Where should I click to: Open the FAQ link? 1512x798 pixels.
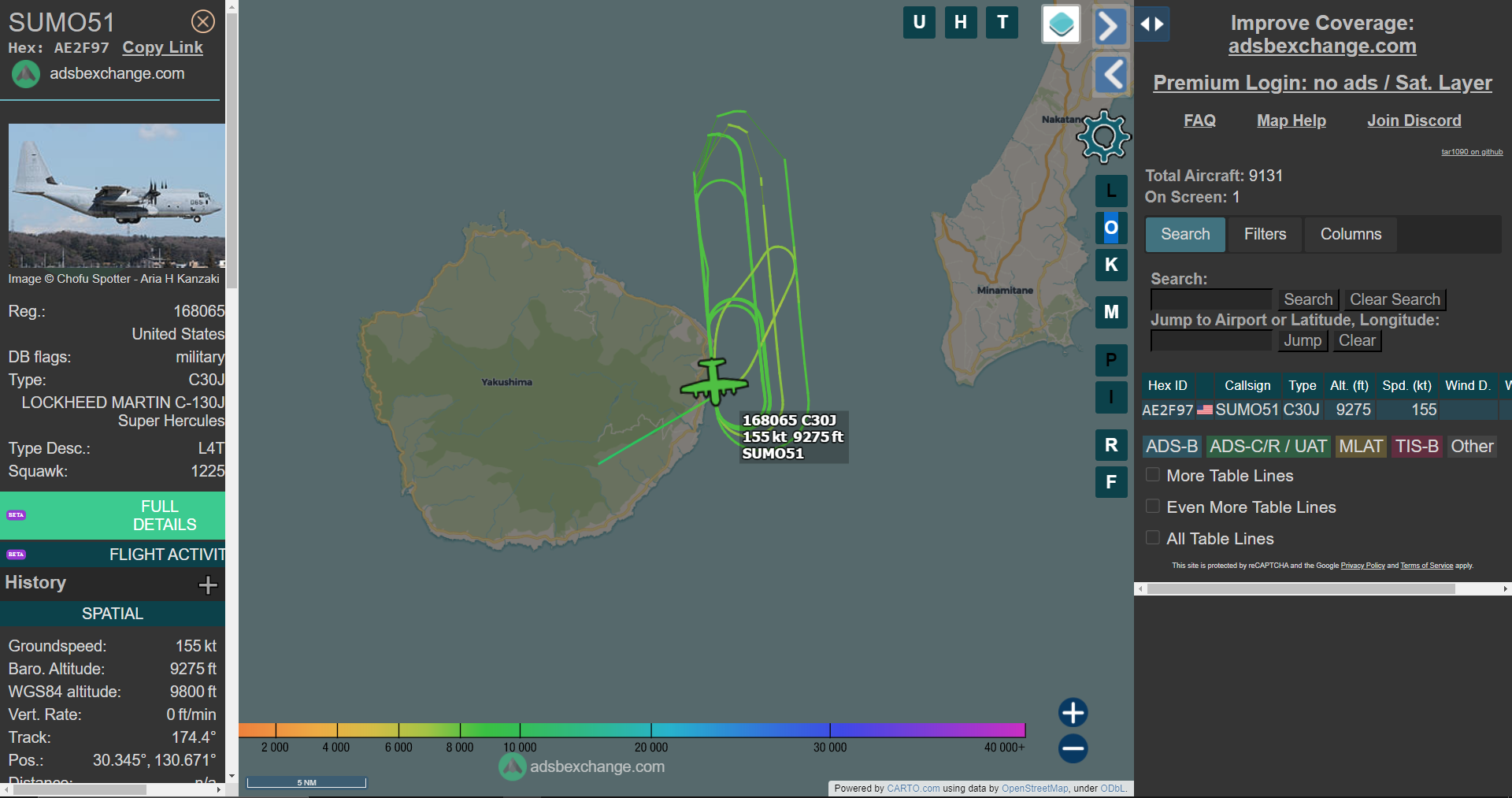coord(1199,121)
